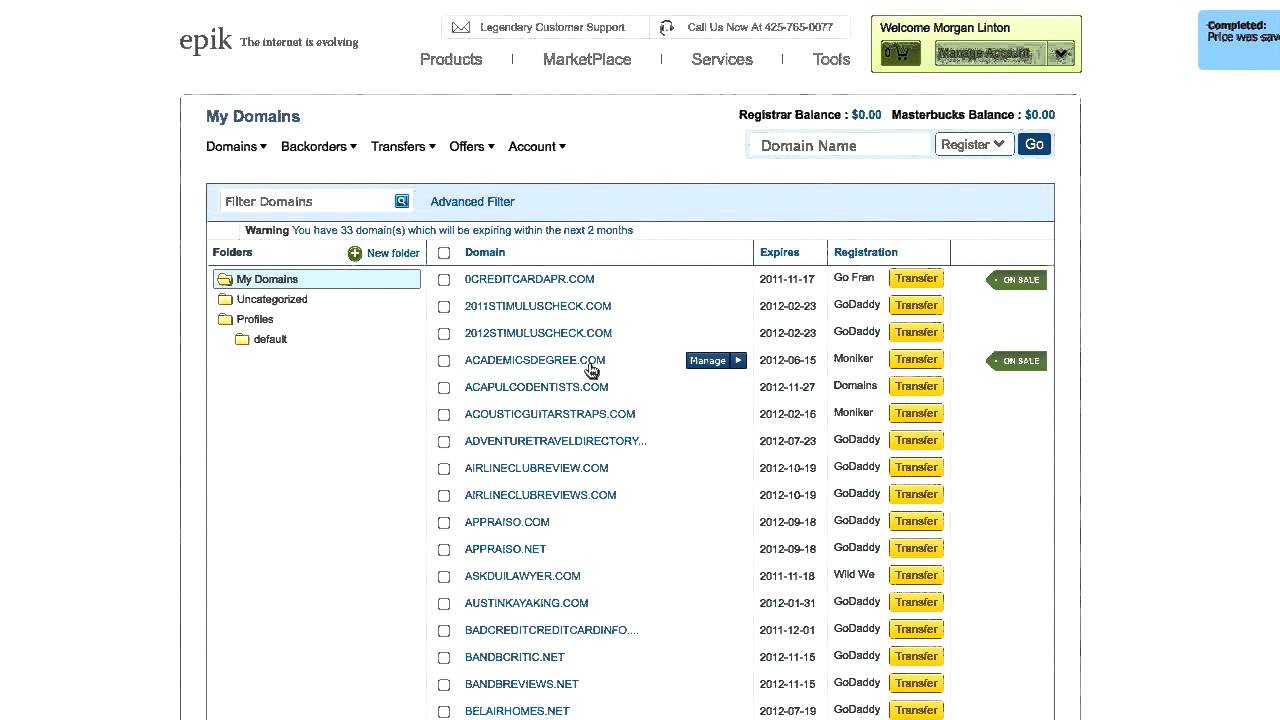1280x720 pixels.
Task: Check the box for APPRAISO.NET
Action: (x=444, y=550)
